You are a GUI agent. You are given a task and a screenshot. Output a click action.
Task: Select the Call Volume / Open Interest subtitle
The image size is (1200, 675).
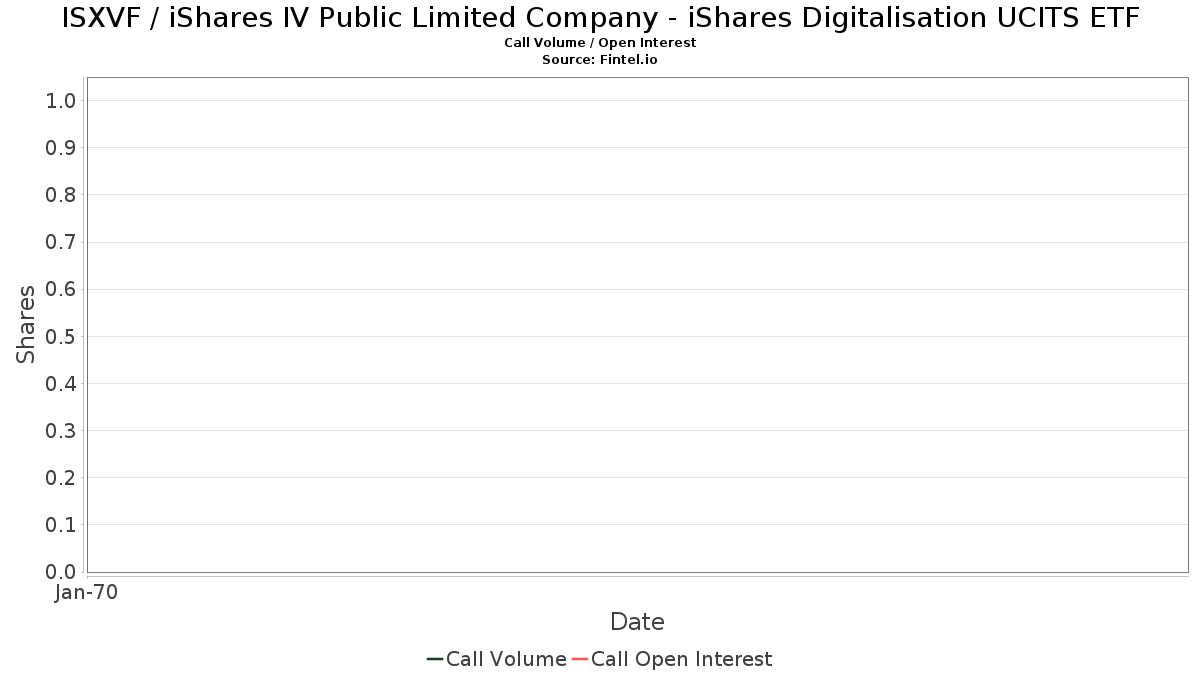coord(600,43)
